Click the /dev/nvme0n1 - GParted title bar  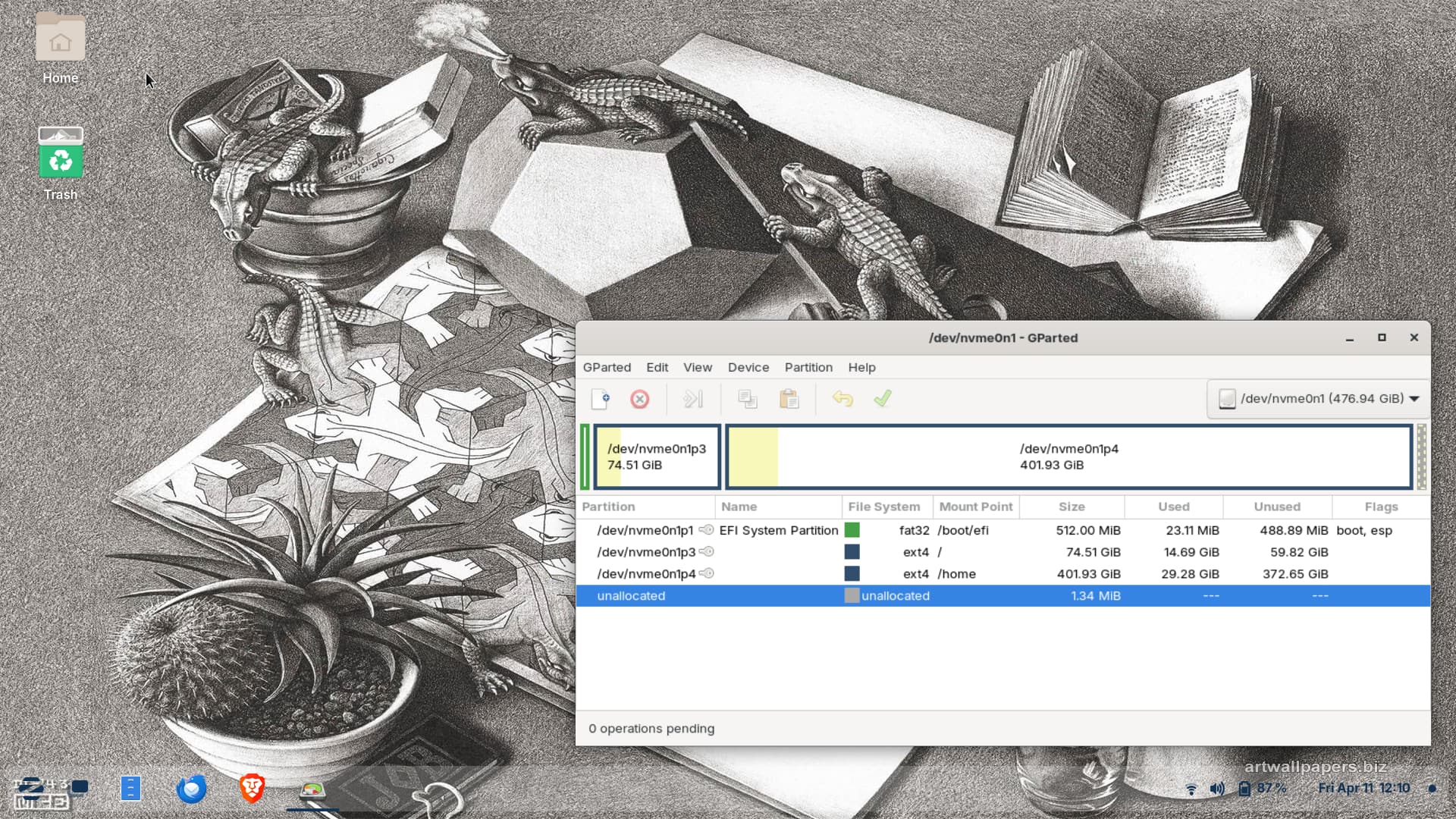click(x=1003, y=338)
